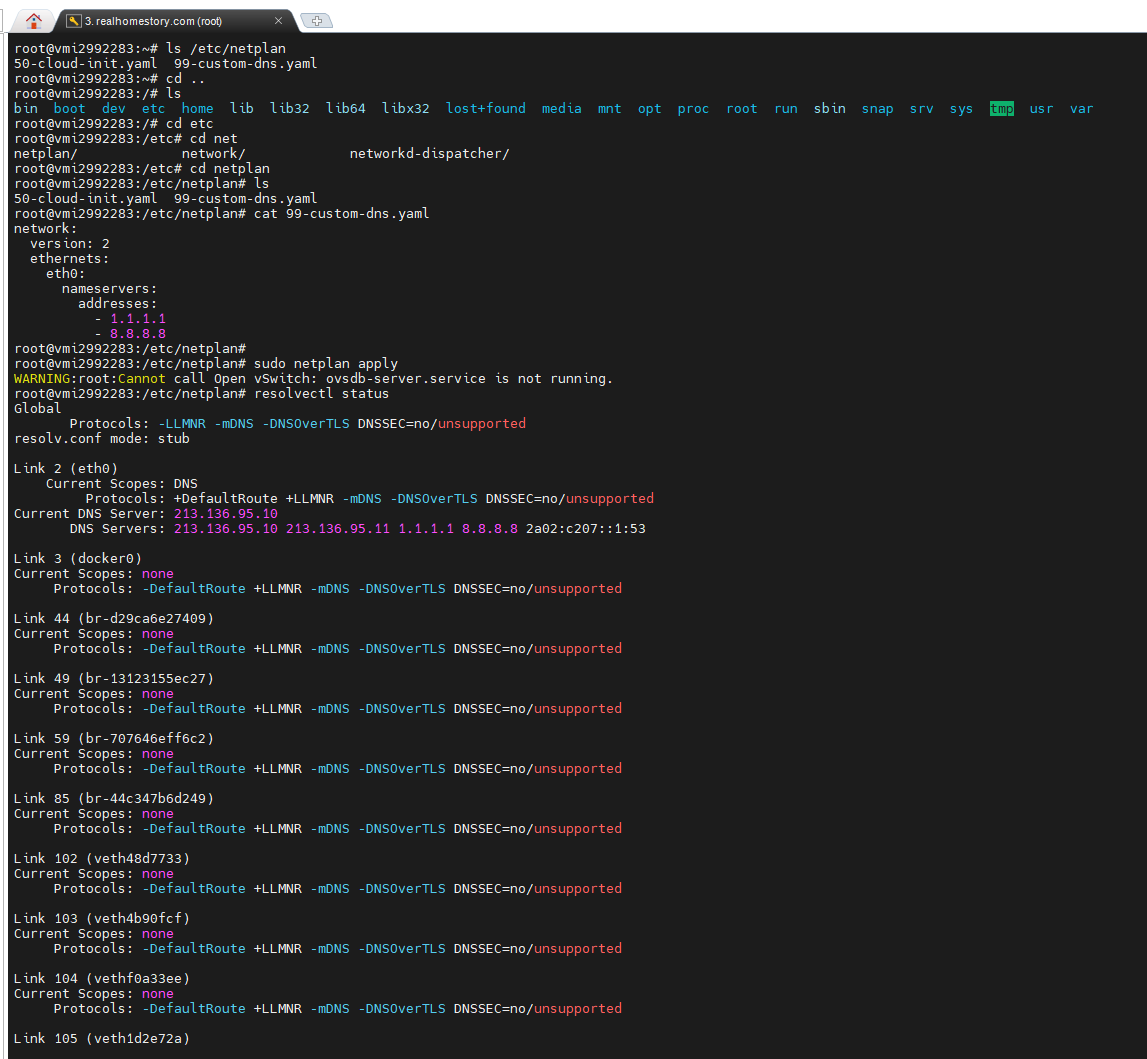Click '213.136.95.11' in DNS Servers list

[x=337, y=529]
